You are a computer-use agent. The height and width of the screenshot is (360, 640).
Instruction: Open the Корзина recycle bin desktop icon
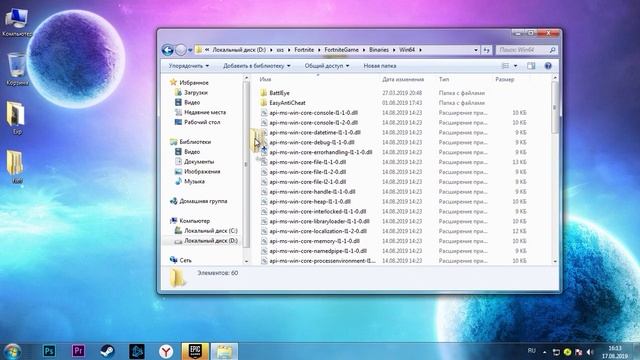[x=17, y=69]
